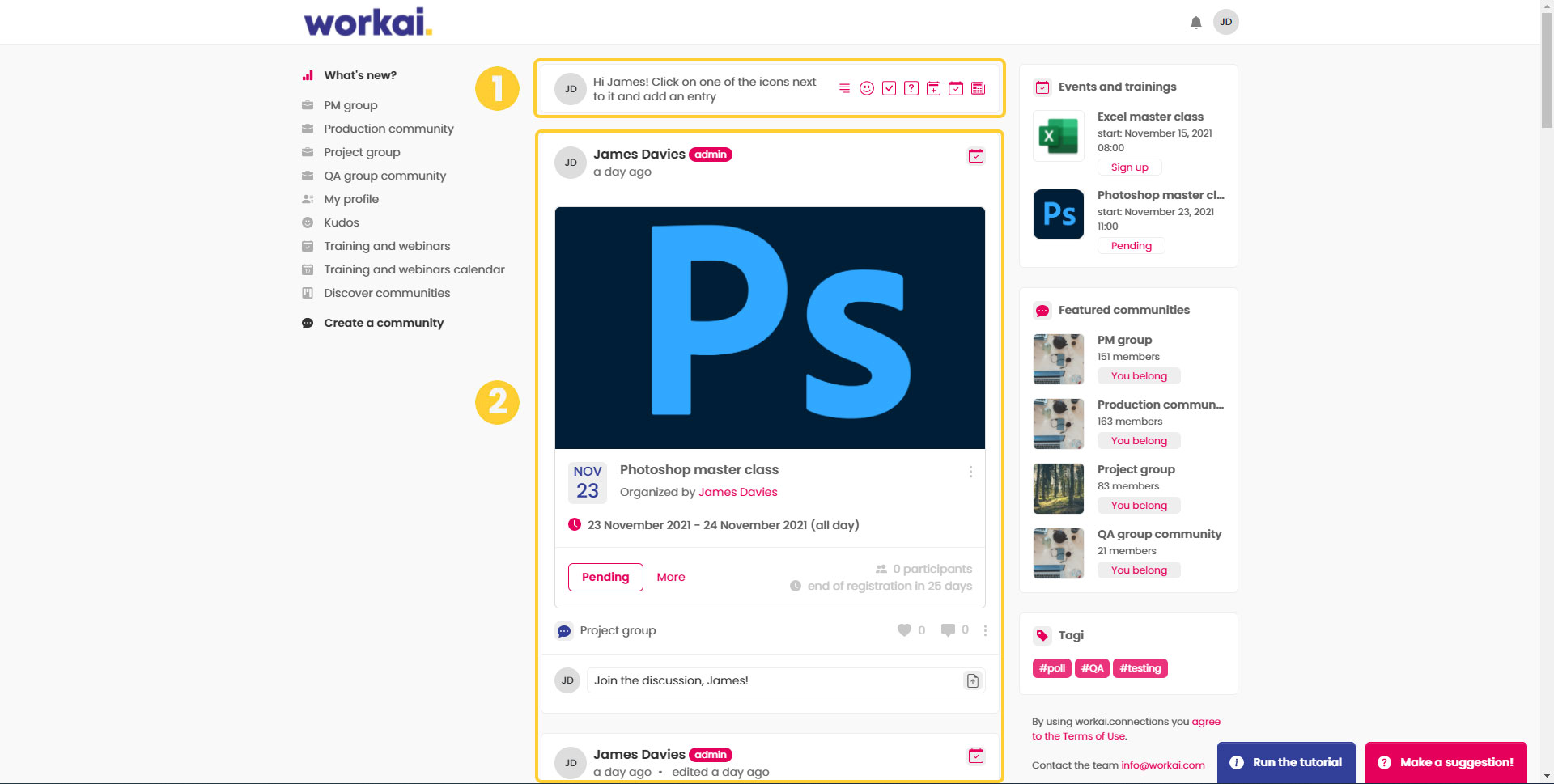
Task: Click the event icon on the second James Davies post
Action: click(976, 756)
